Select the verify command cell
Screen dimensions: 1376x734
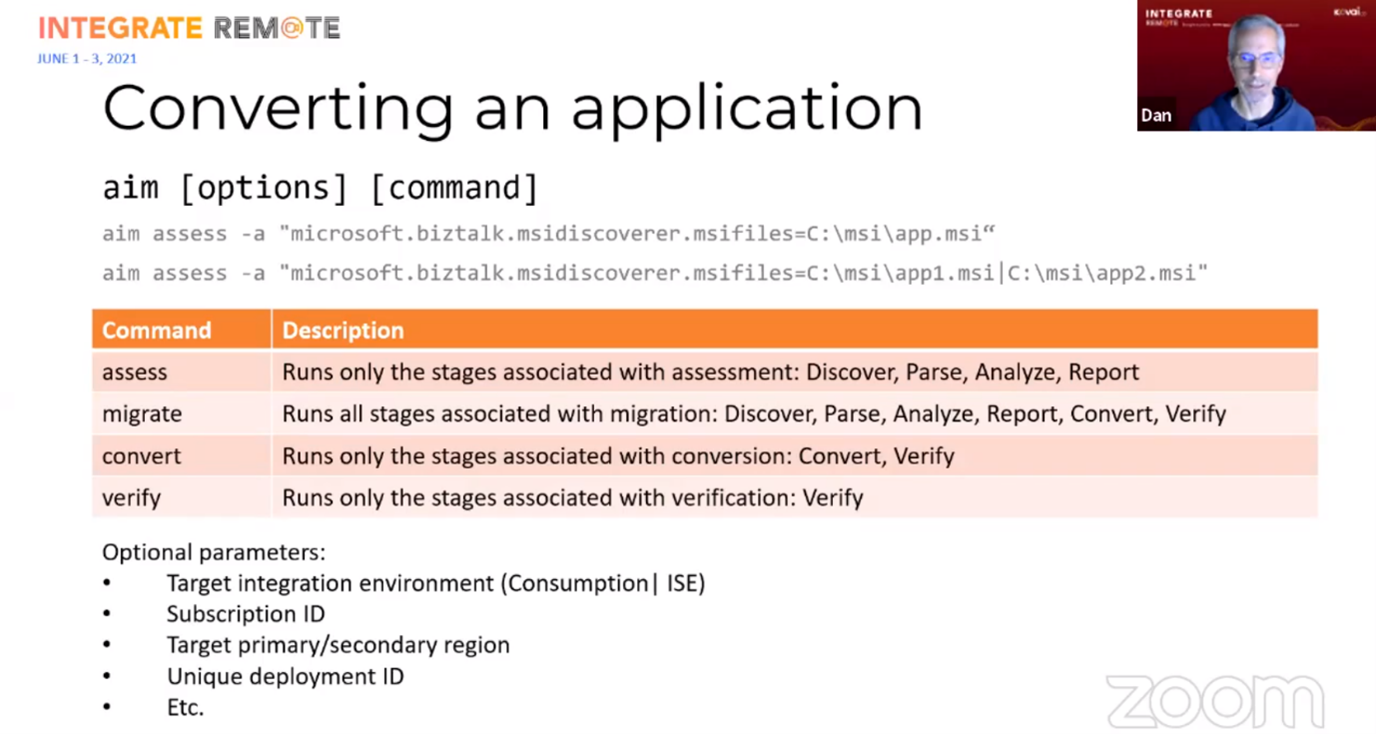tap(131, 498)
